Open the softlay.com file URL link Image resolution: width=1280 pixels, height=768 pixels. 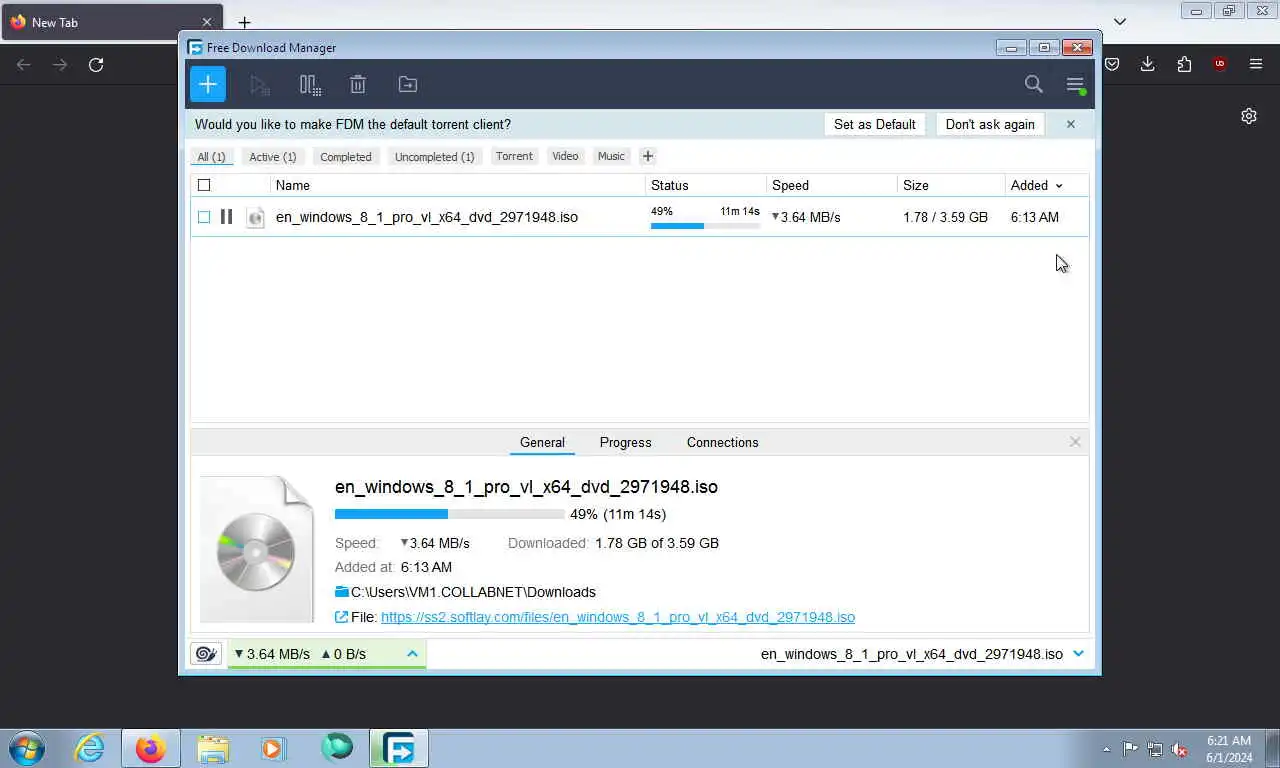[618, 617]
